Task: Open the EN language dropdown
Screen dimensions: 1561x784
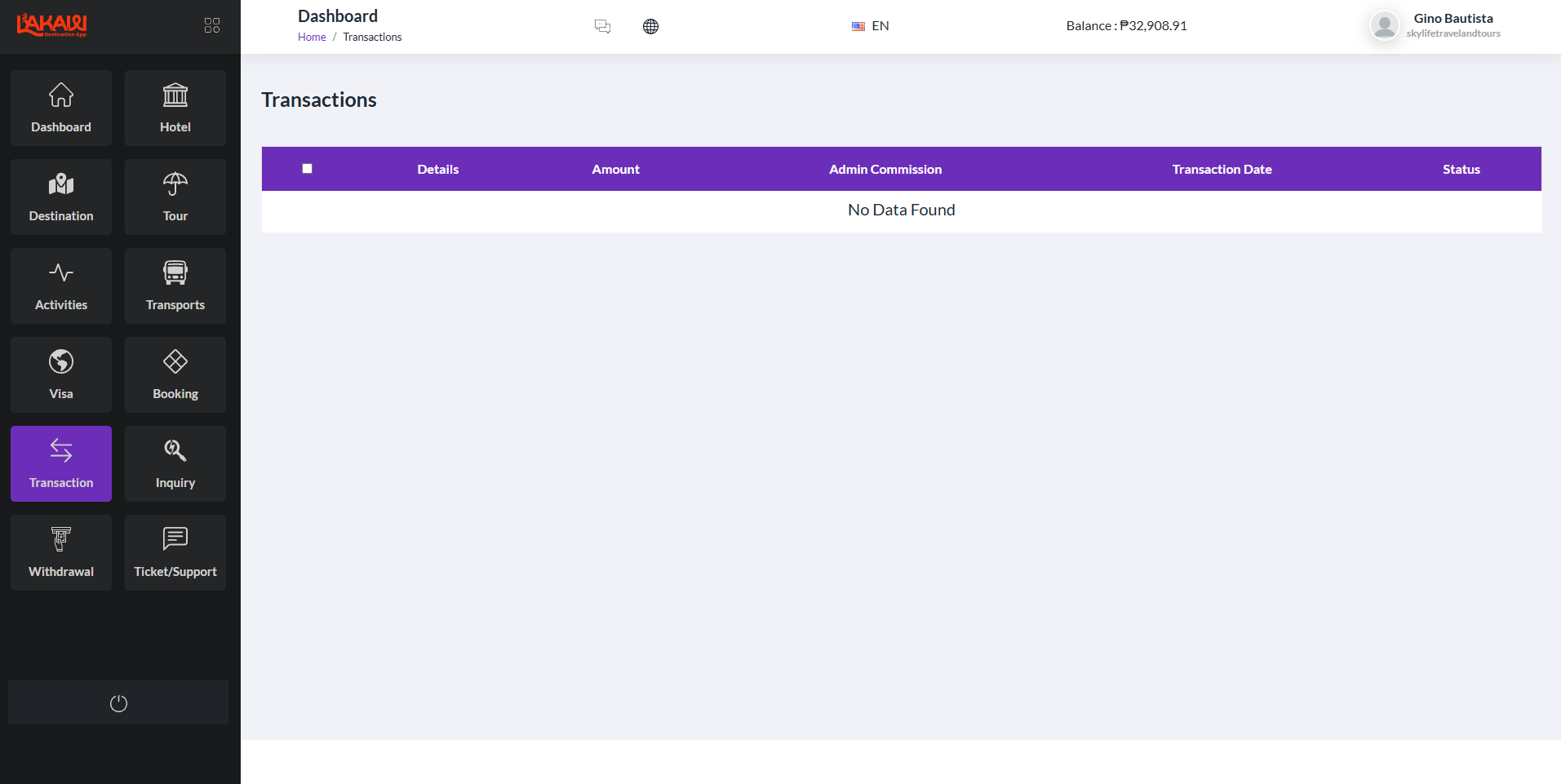Action: click(871, 26)
